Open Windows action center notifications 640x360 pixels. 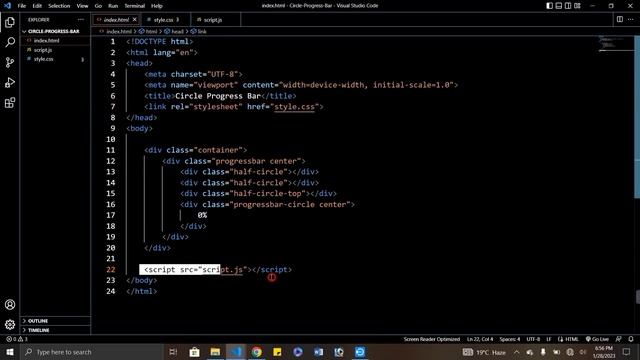pos(627,352)
